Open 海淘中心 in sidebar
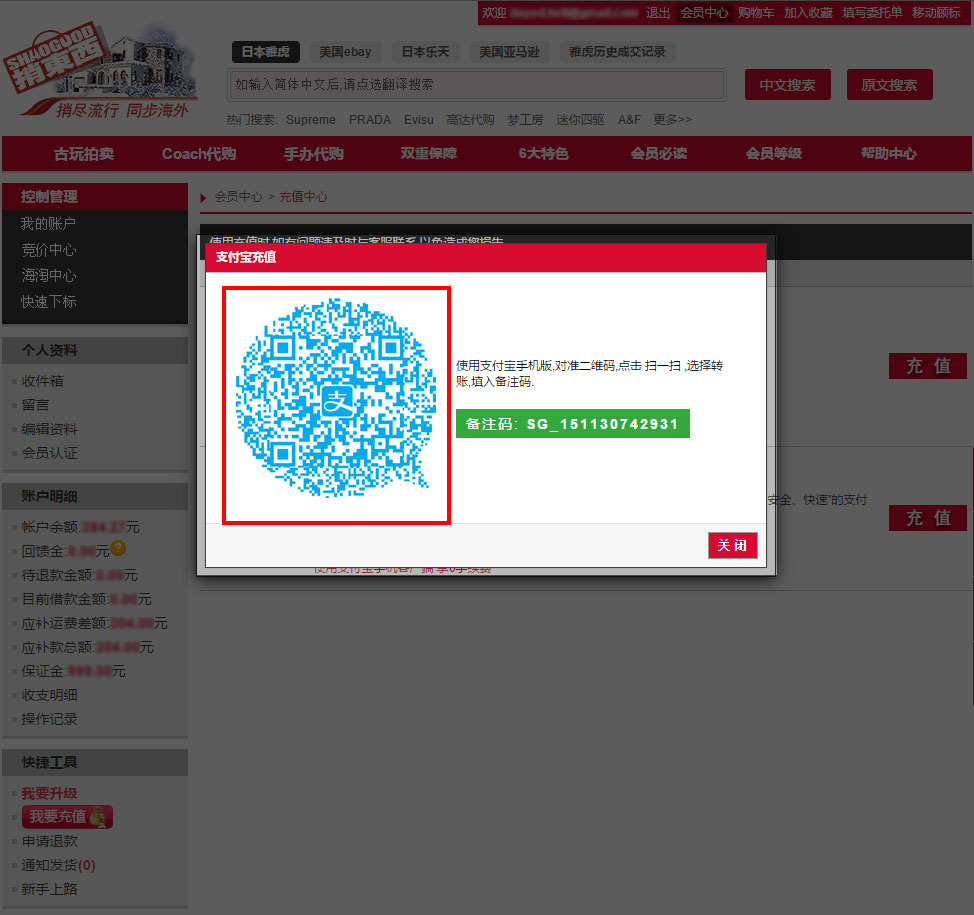 [x=48, y=275]
